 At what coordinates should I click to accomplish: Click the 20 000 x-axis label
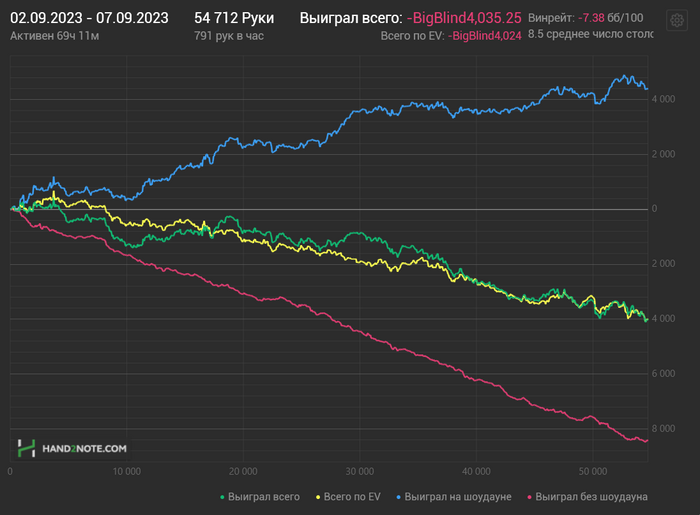243,471
